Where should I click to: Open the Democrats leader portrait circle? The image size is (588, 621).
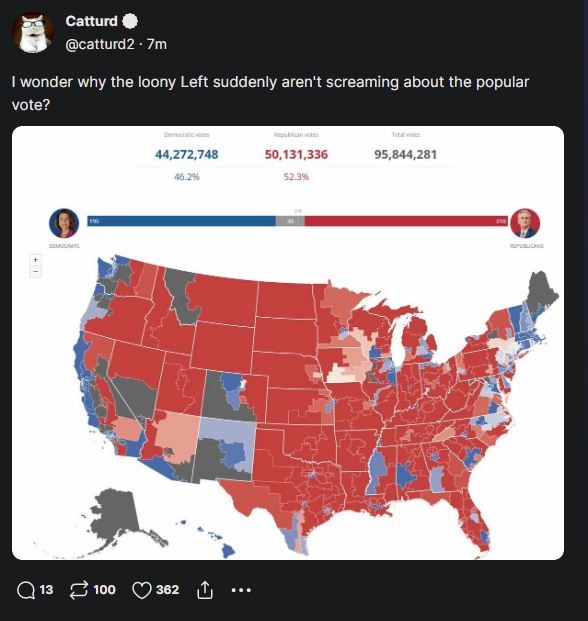tap(64, 223)
